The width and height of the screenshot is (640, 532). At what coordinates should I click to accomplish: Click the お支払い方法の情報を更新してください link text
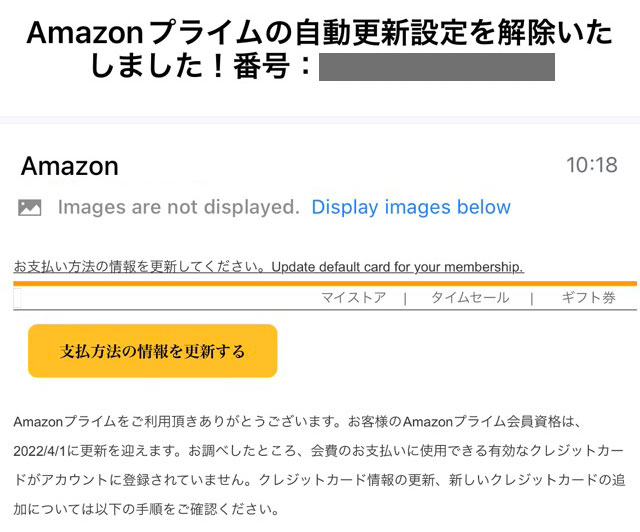click(x=142, y=267)
